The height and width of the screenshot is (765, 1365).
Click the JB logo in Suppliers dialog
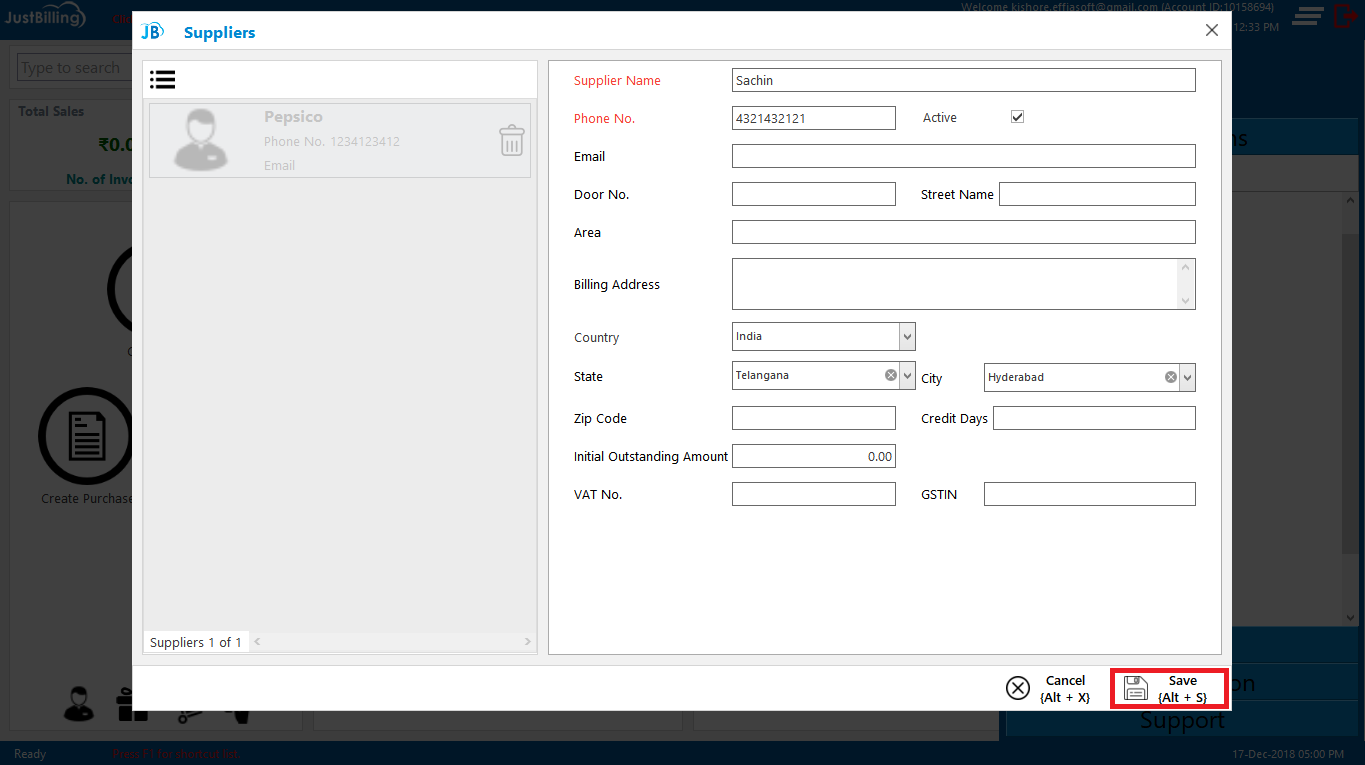152,32
